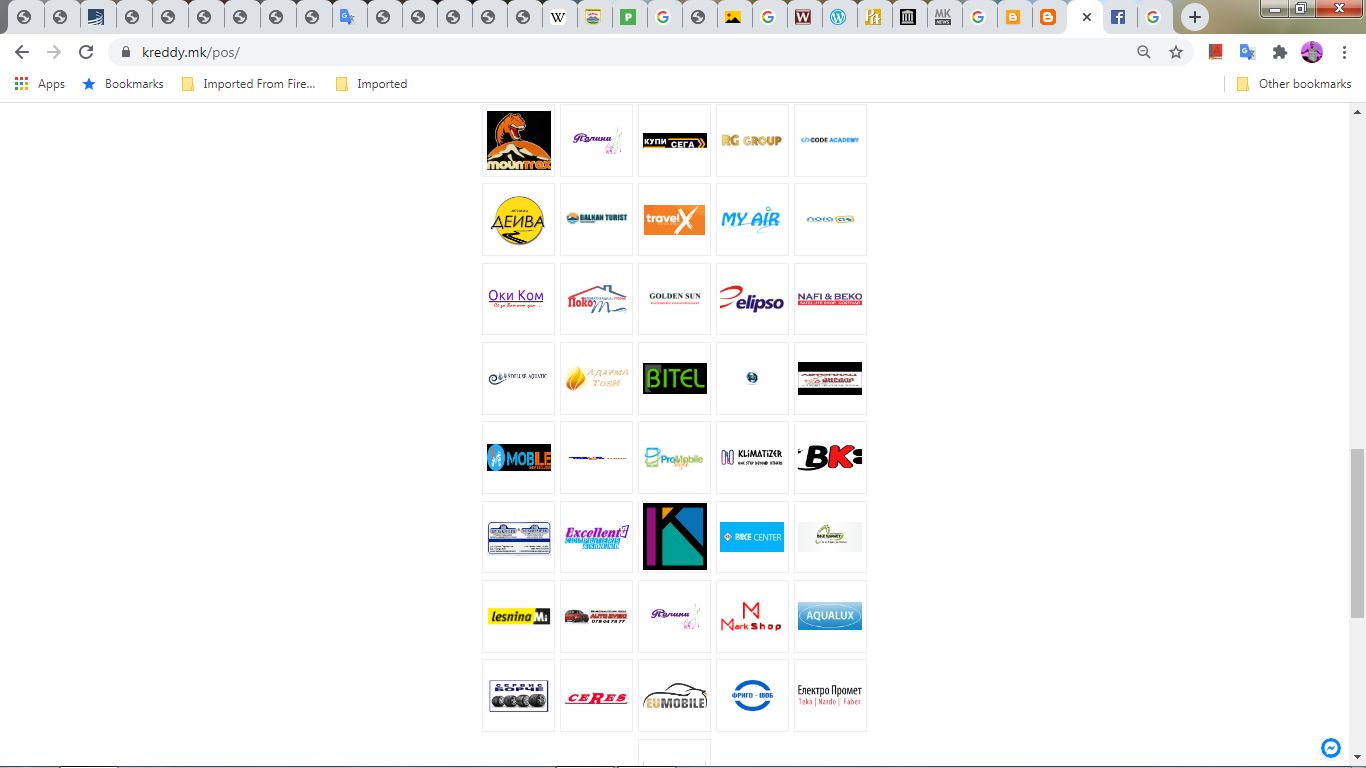Click the Електро Промет logo

click(x=830, y=695)
